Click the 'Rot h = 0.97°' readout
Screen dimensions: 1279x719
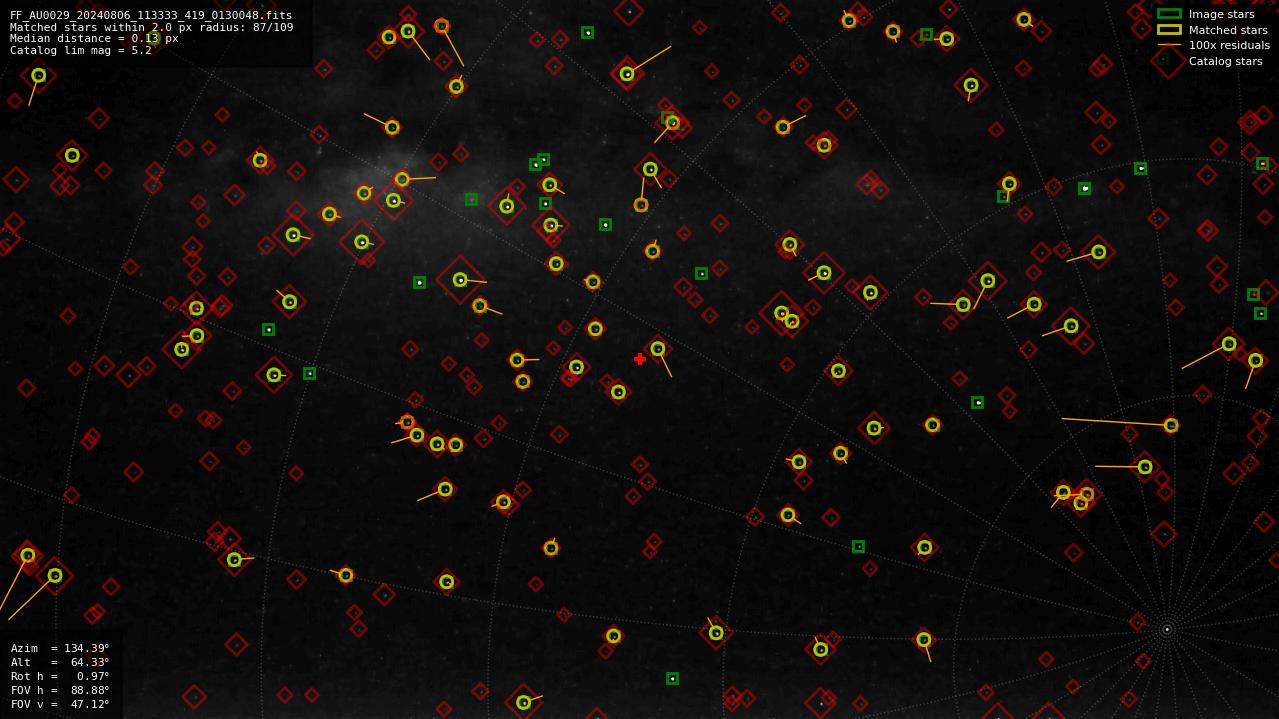[60, 676]
